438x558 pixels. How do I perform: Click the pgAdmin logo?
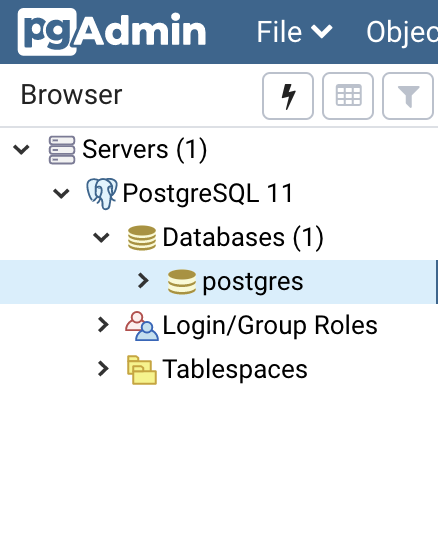point(112,32)
